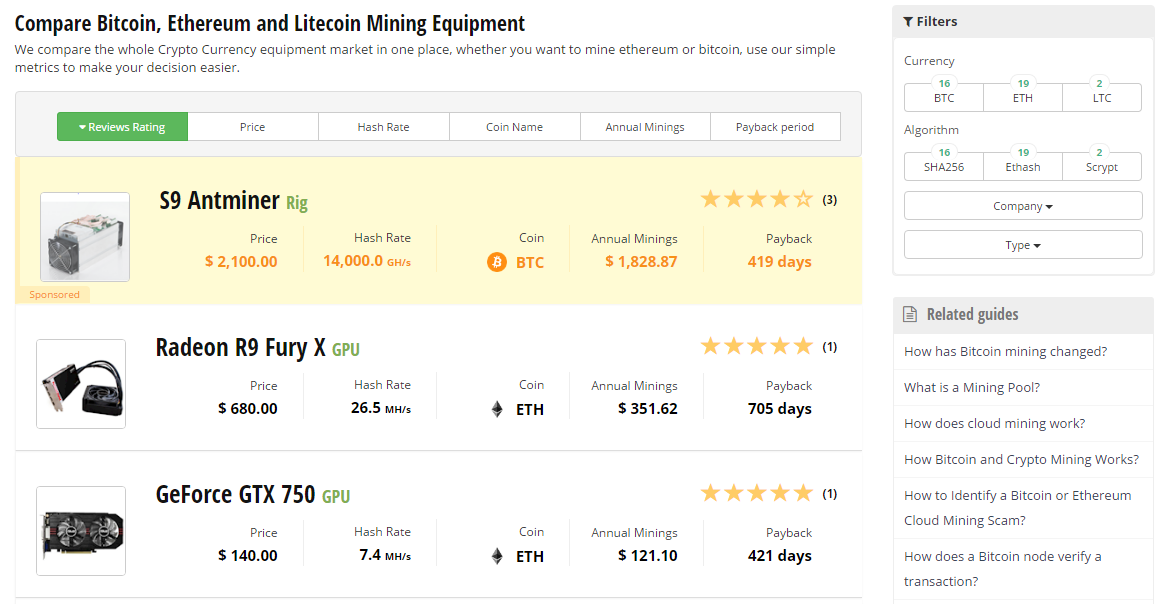
Task: Open 'How does a Bitcoin node verify' guide
Action: point(1003,569)
